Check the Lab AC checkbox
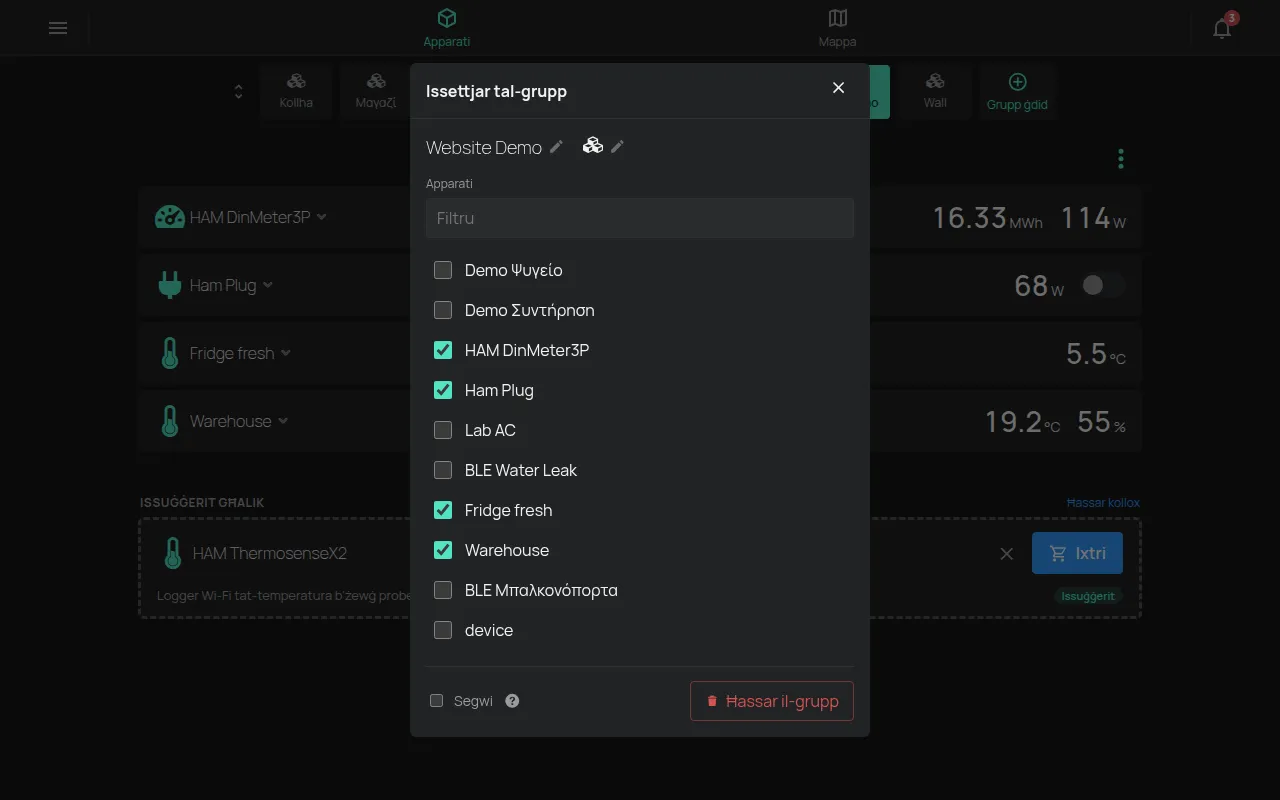Screen dimensions: 1280x800 pos(443,430)
